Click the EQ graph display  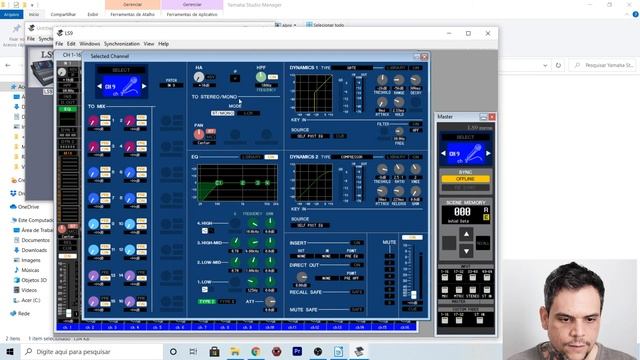pyautogui.click(x=238, y=182)
